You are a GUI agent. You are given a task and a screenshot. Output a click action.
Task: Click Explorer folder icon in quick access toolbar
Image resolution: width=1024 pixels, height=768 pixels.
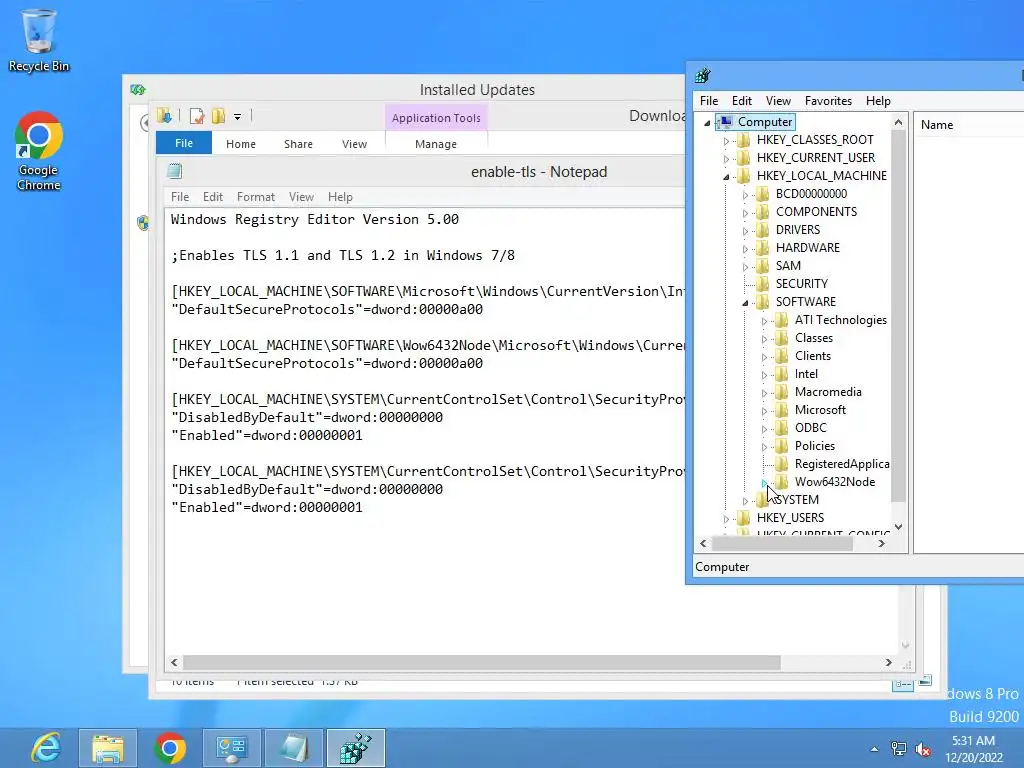tap(164, 116)
